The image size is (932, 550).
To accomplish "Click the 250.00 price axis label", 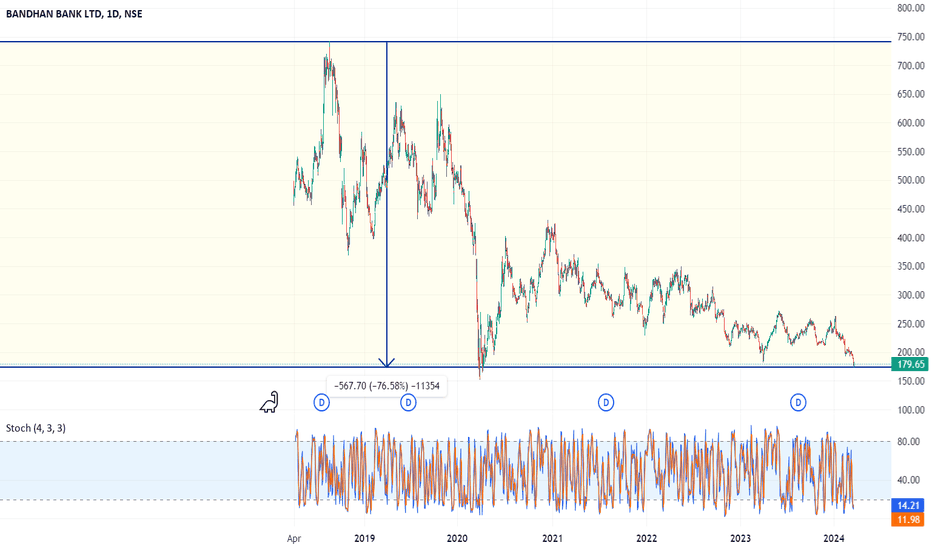I will pyautogui.click(x=911, y=323).
